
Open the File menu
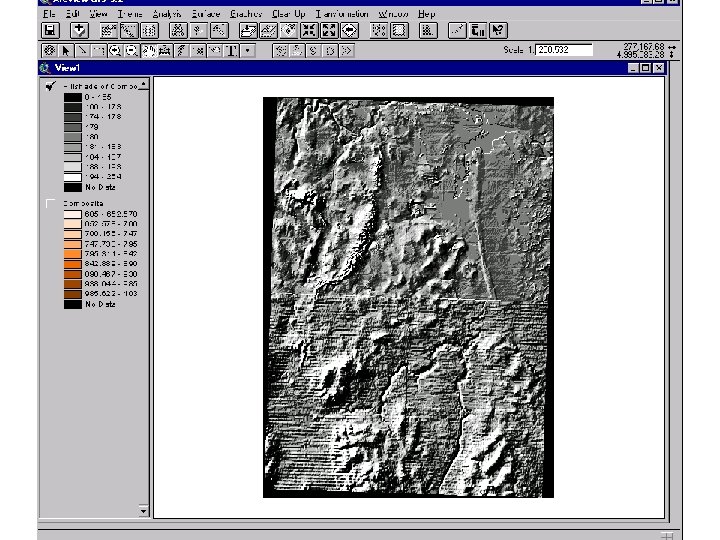pyautogui.click(x=49, y=14)
